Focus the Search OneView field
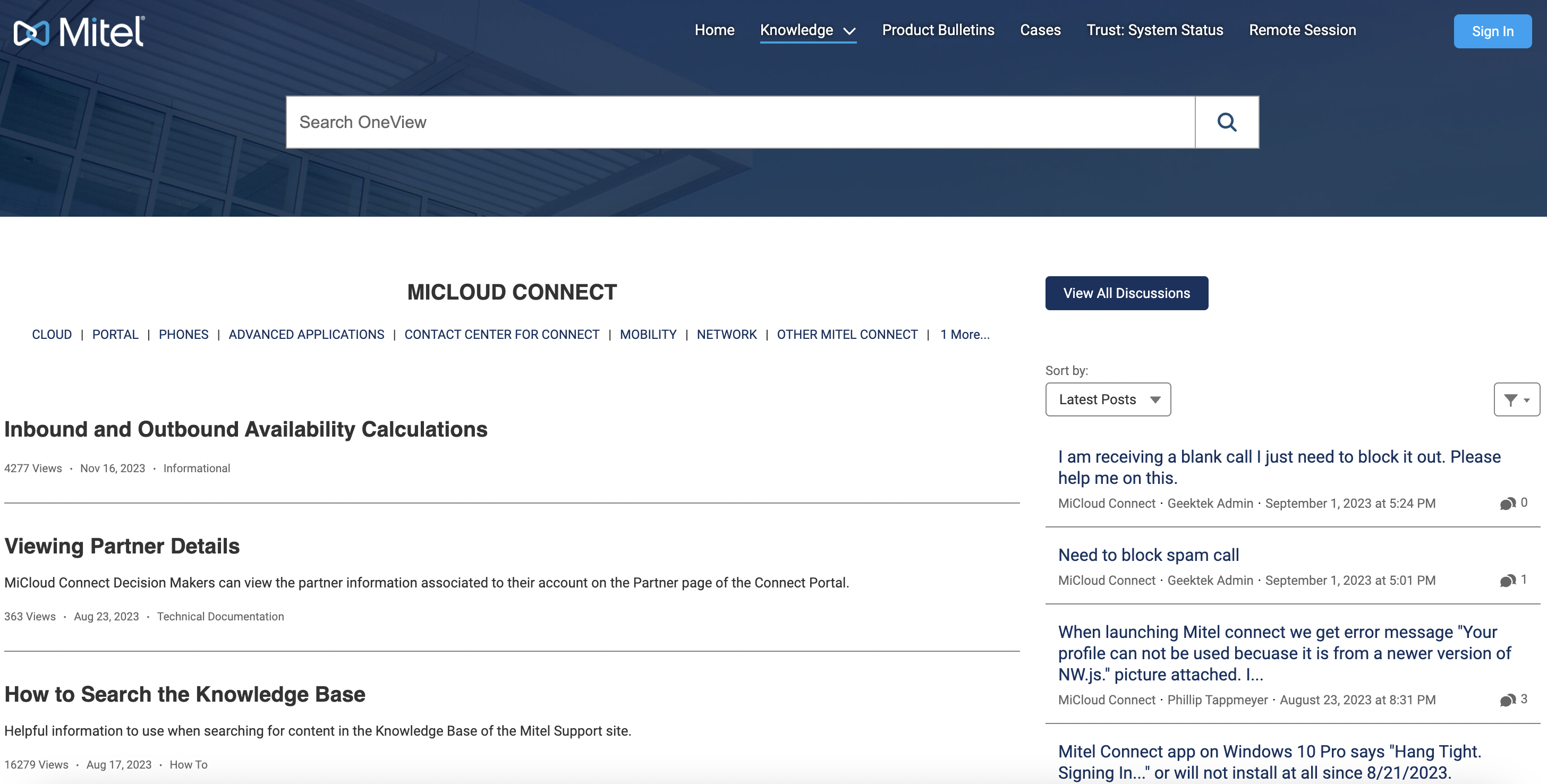Screen dimensions: 1547x784 (741, 123)
